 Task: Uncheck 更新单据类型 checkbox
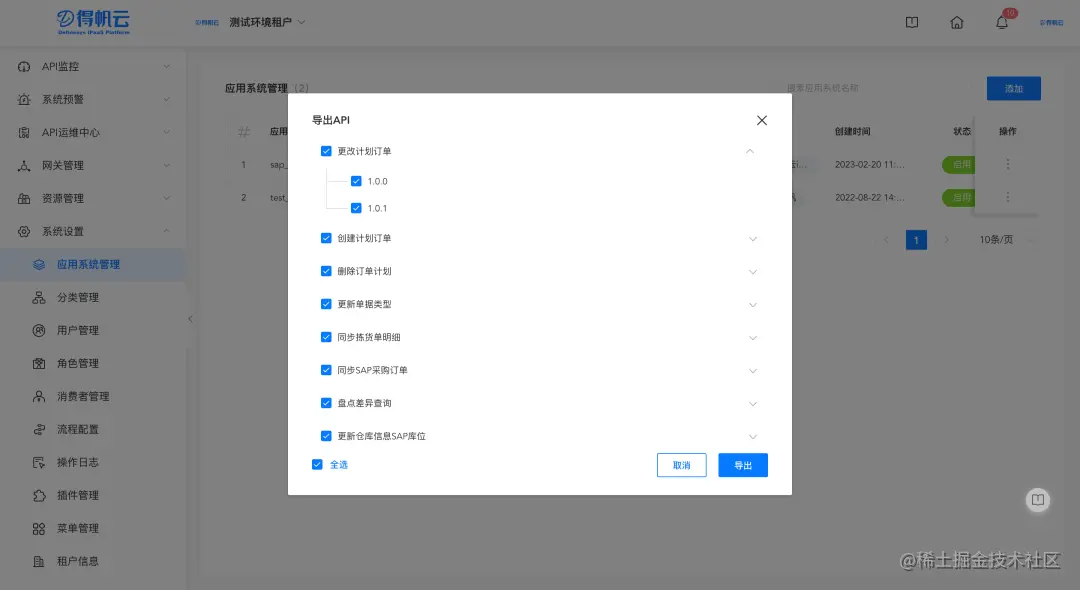[326, 304]
